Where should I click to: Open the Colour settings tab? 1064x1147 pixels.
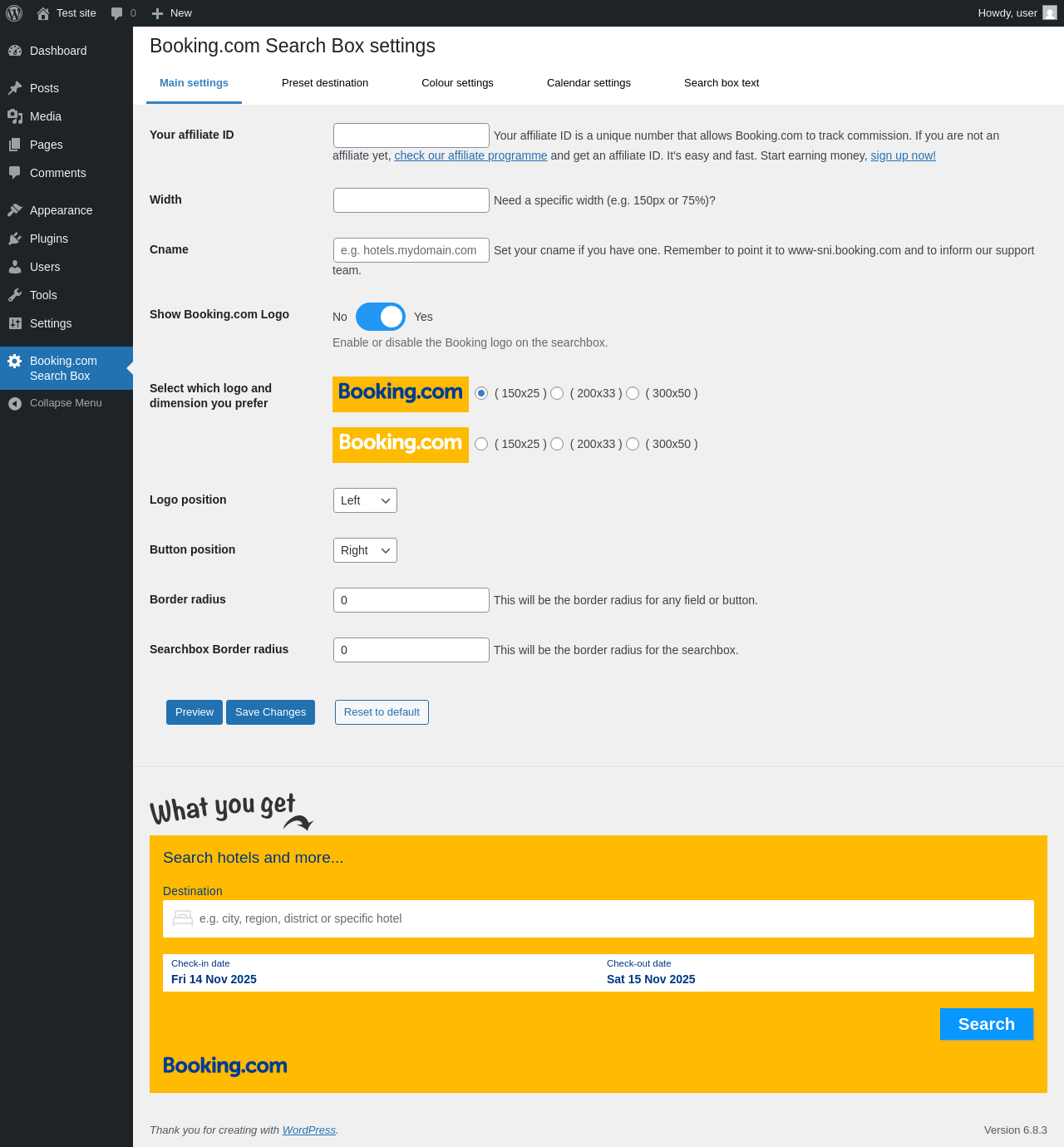coord(457,83)
